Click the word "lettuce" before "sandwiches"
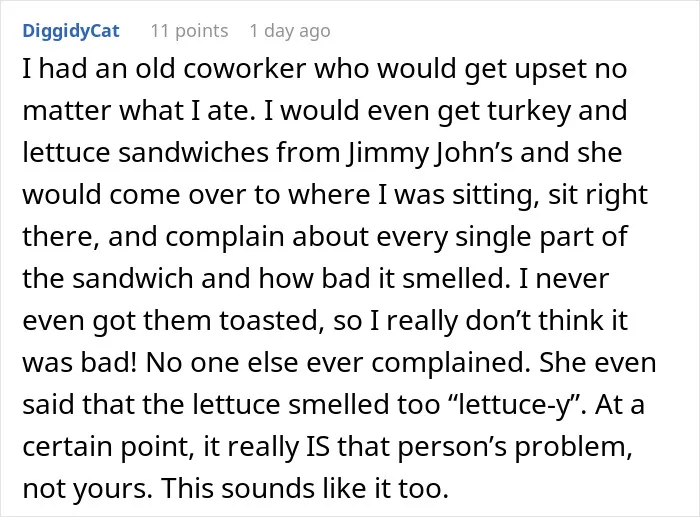The height and width of the screenshot is (517, 700). [67, 153]
